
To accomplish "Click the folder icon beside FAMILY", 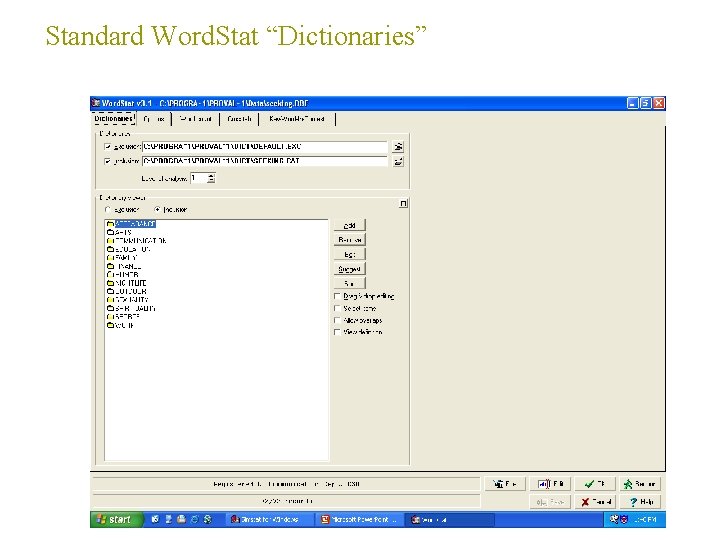I will pyautogui.click(x=110, y=258).
